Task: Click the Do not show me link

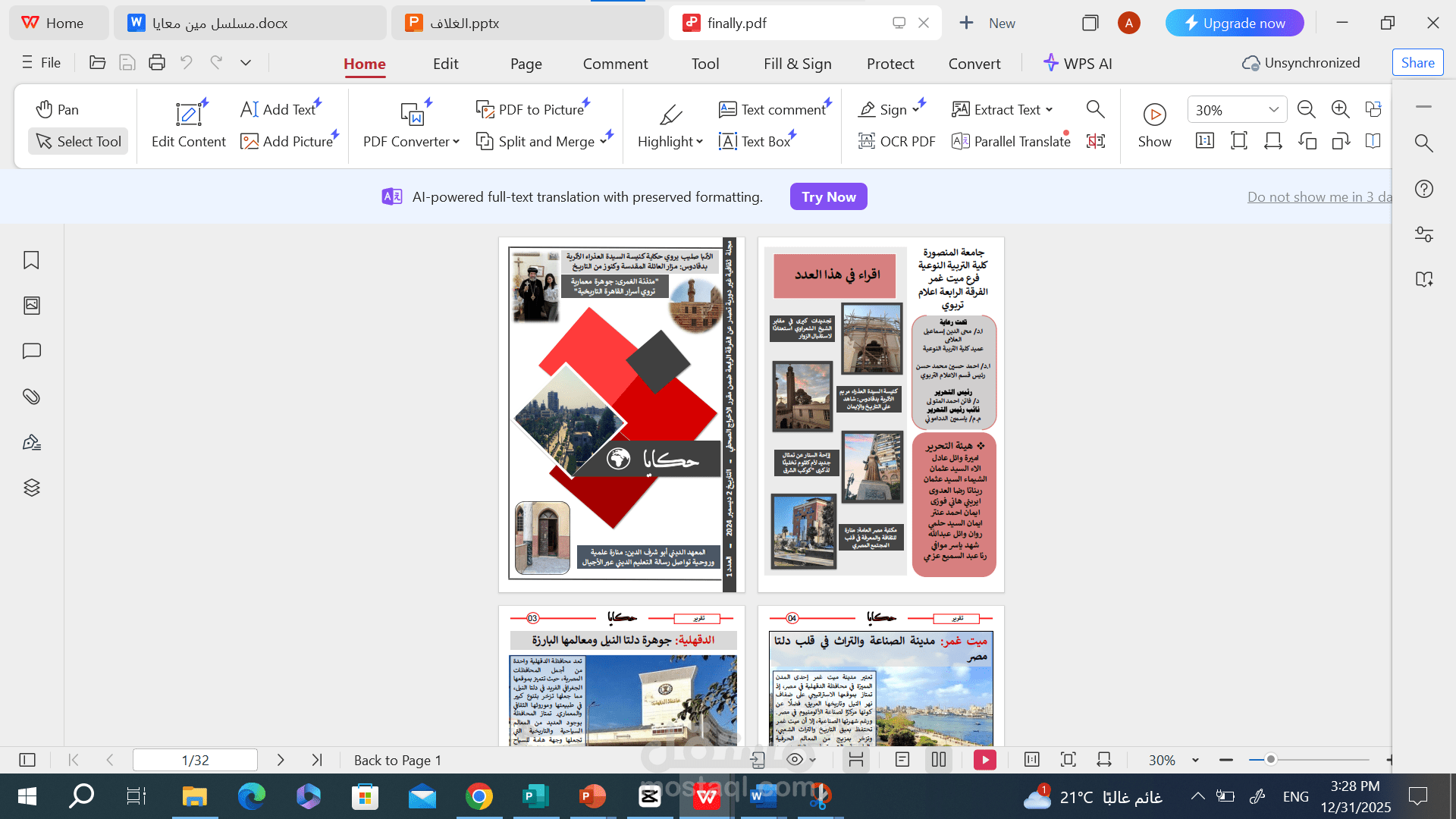Action: [x=1319, y=197]
